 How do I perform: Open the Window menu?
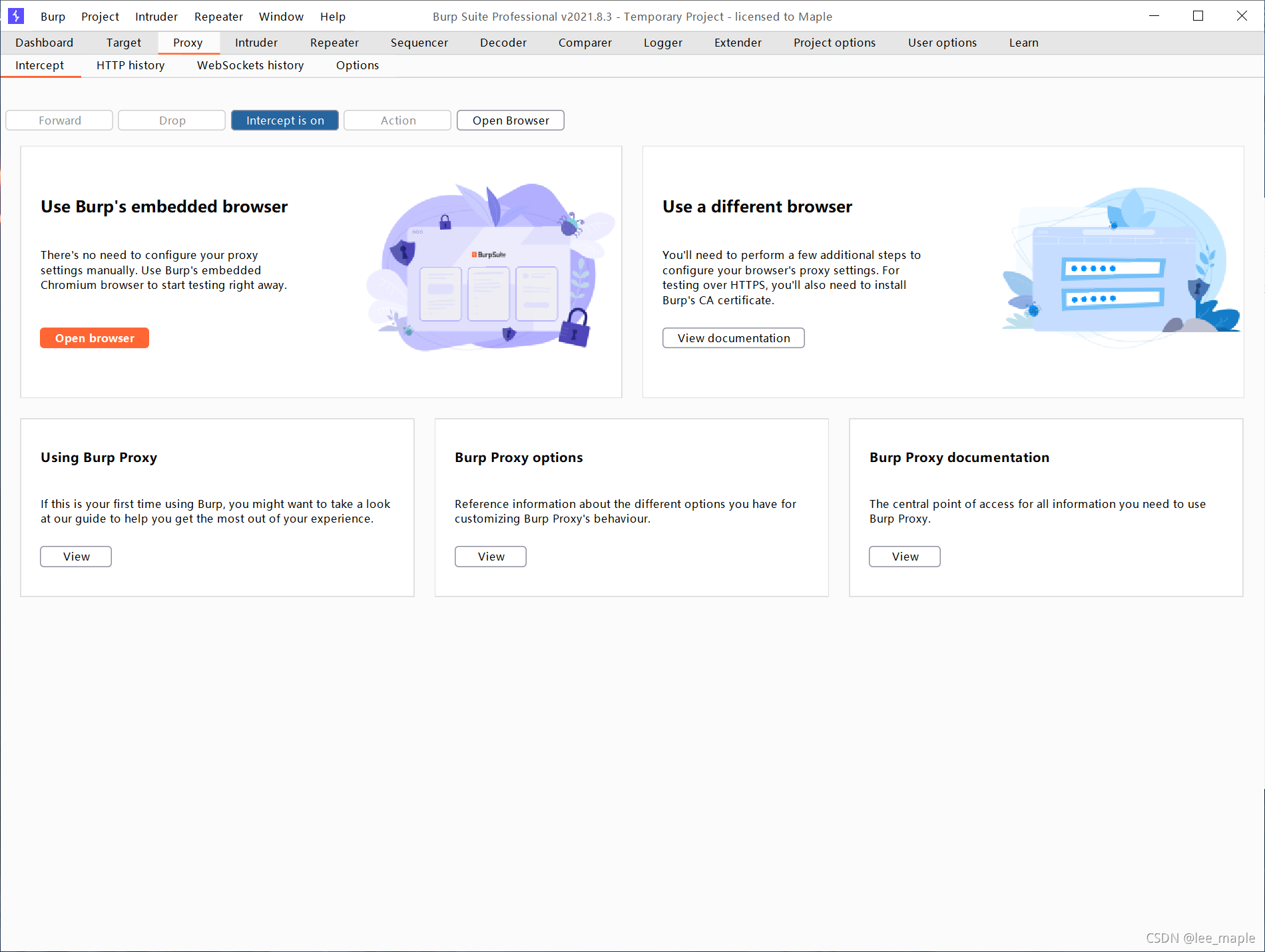pos(281,17)
